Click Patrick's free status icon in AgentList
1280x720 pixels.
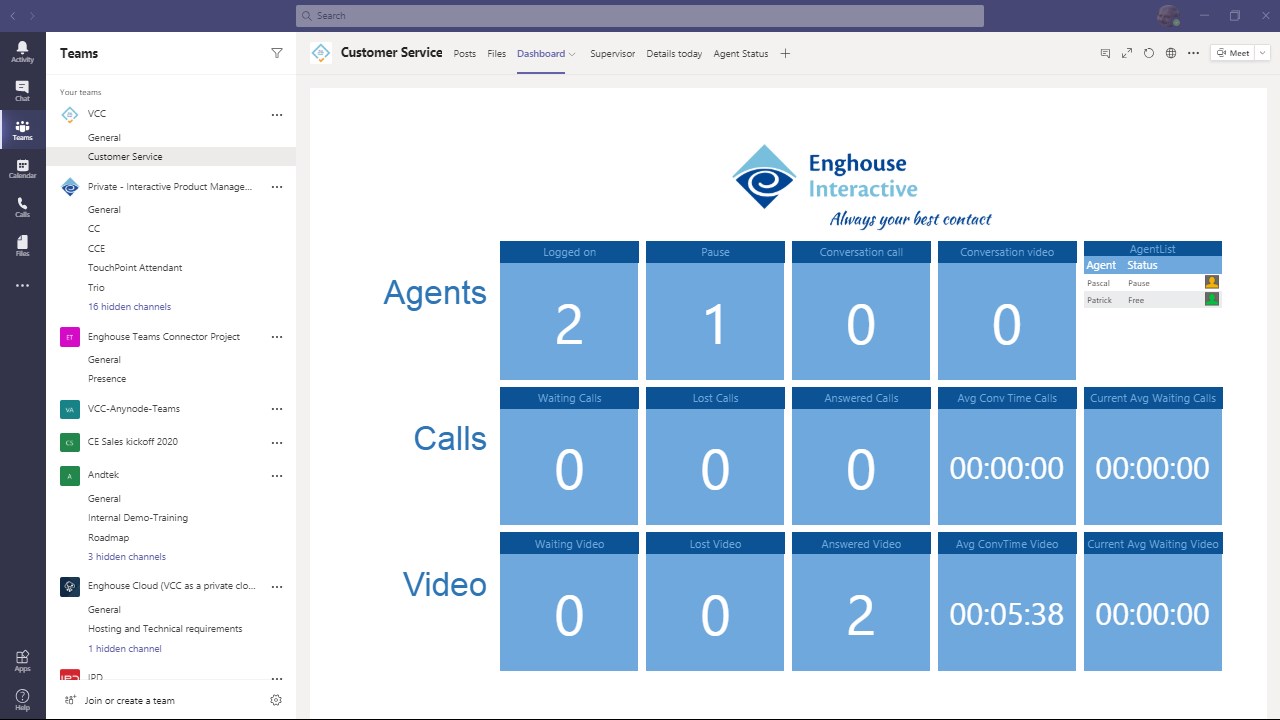(1212, 299)
